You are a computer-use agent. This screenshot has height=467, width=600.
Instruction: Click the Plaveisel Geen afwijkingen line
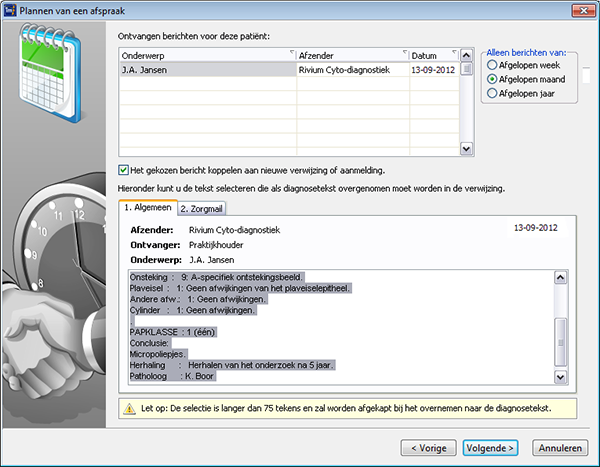point(240,288)
